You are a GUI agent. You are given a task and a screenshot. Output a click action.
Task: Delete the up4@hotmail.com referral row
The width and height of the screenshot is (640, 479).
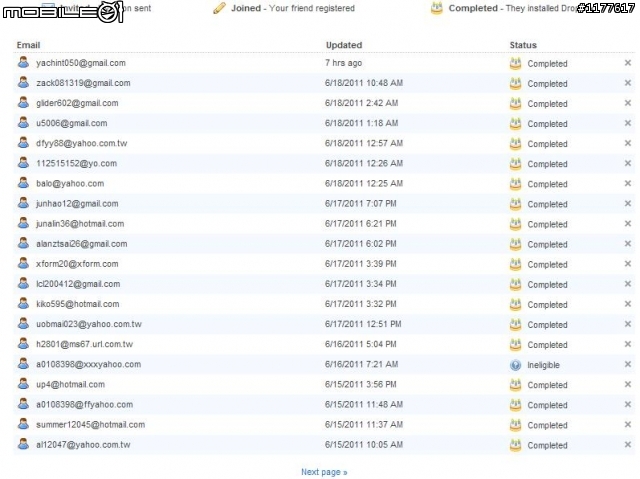click(x=628, y=384)
